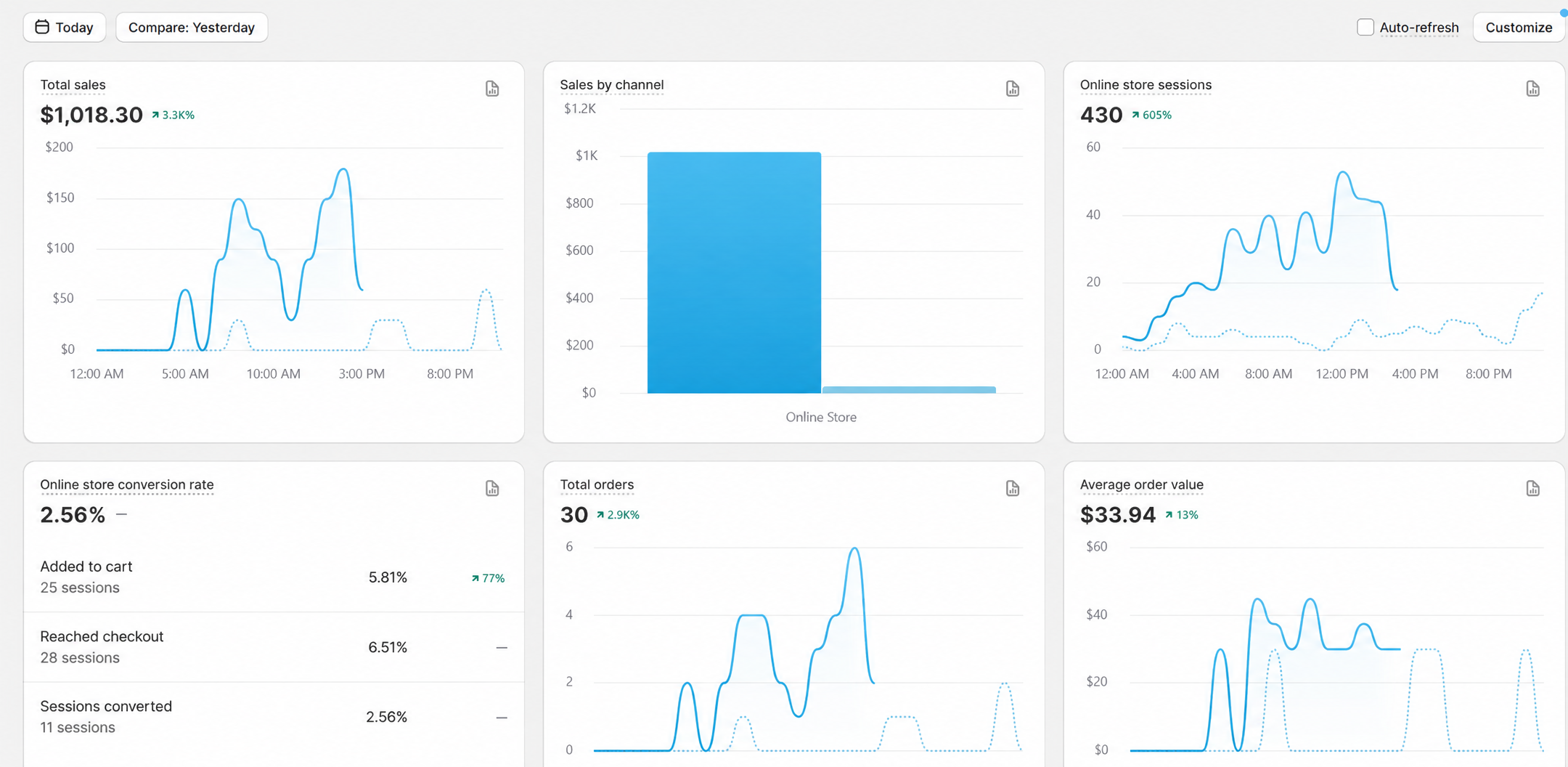The width and height of the screenshot is (1568, 767).
Task: Click the 13% average order value change
Action: pyautogui.click(x=1182, y=514)
